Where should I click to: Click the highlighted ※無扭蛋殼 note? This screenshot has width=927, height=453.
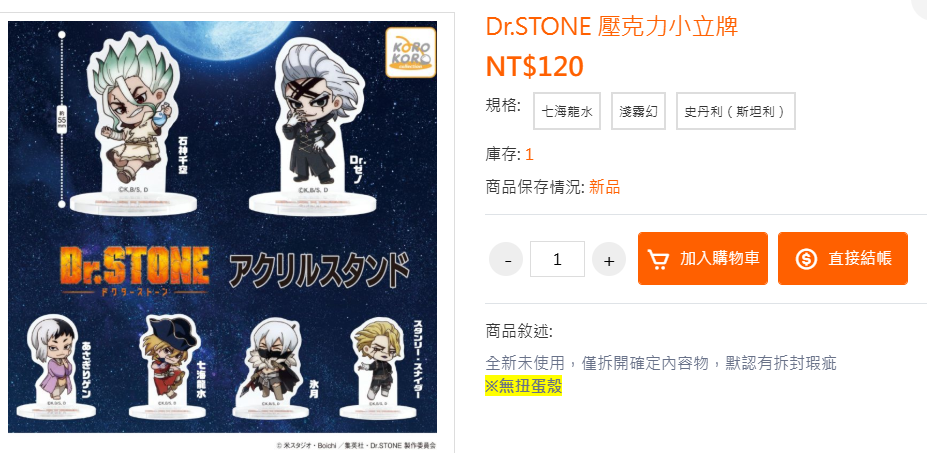(524, 386)
